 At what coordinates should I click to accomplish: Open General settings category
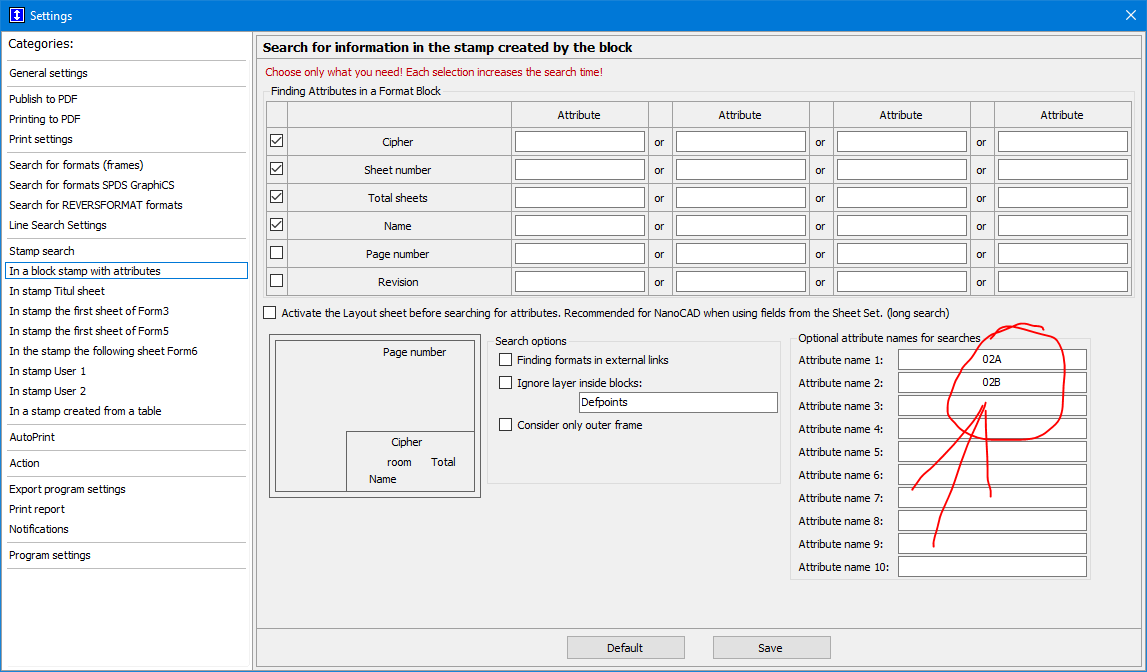tap(48, 73)
